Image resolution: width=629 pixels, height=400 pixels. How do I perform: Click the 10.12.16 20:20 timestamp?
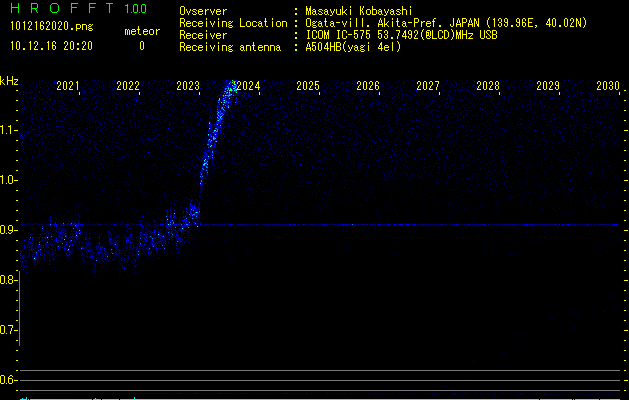point(52,46)
